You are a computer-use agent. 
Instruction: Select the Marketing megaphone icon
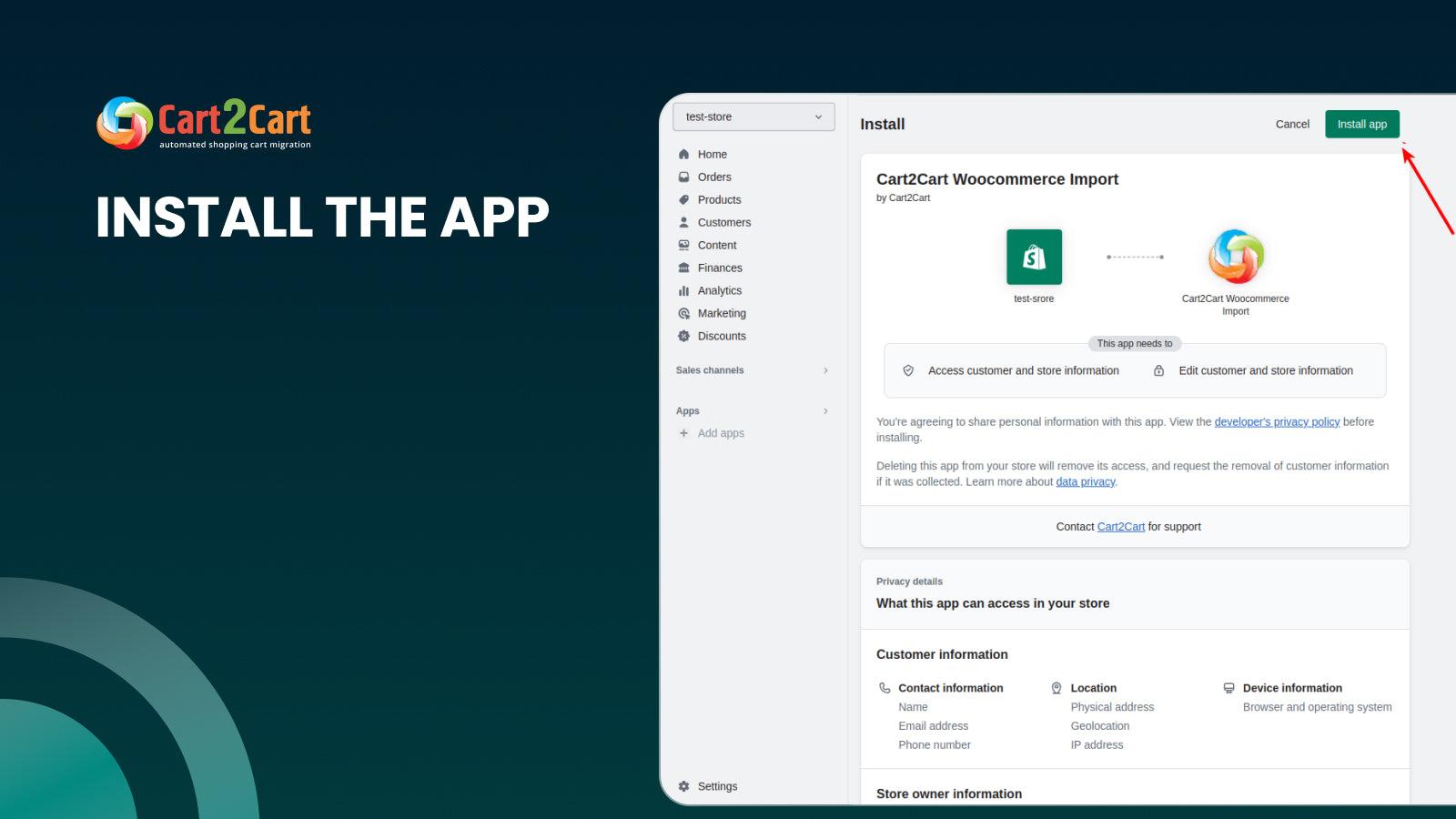683,313
